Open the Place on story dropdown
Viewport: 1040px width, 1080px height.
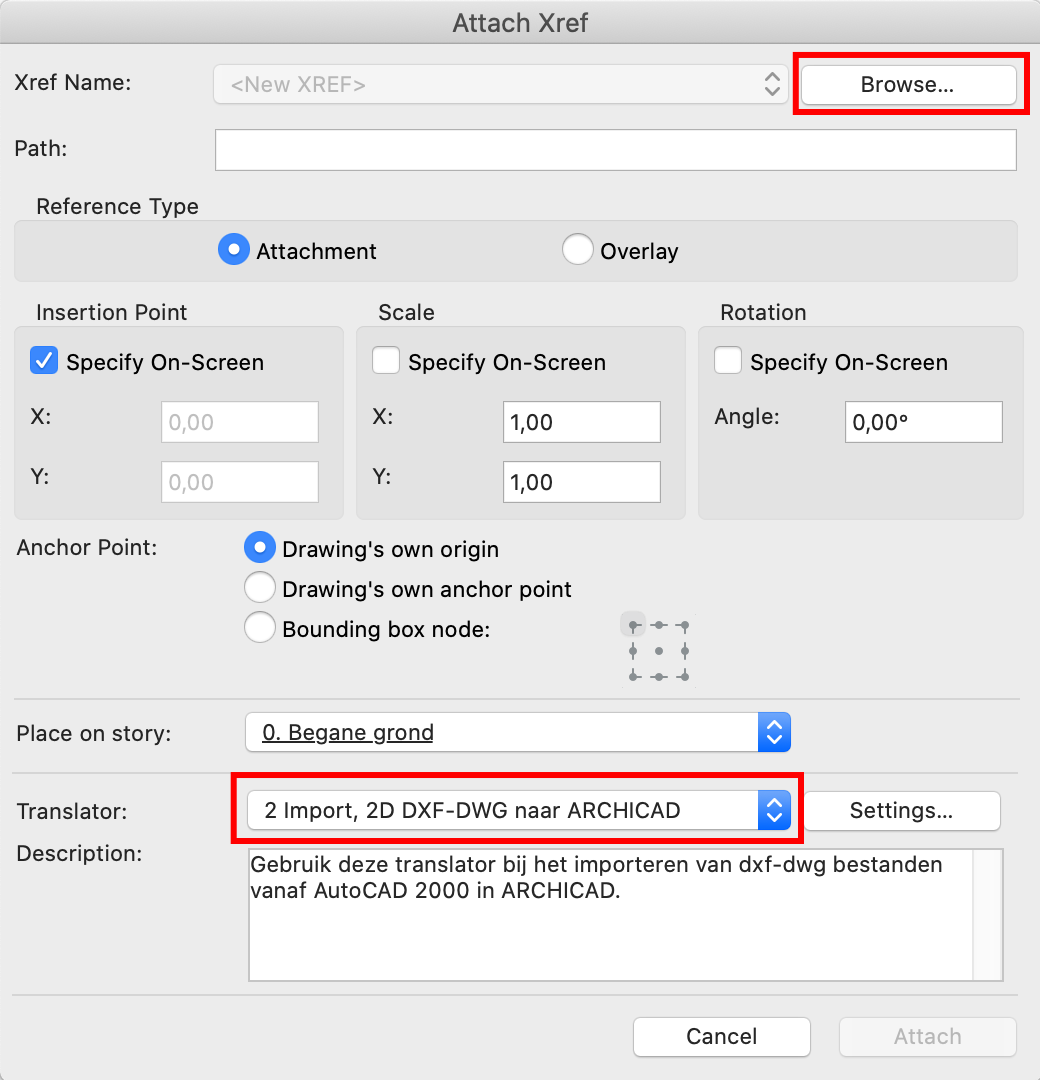(518, 732)
